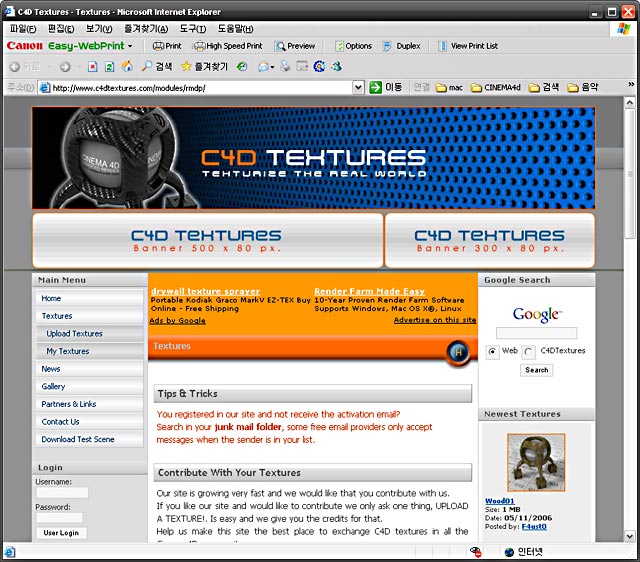Viewport: 640px width, 562px height.
Task: Click the User Login button
Action: coord(61,533)
